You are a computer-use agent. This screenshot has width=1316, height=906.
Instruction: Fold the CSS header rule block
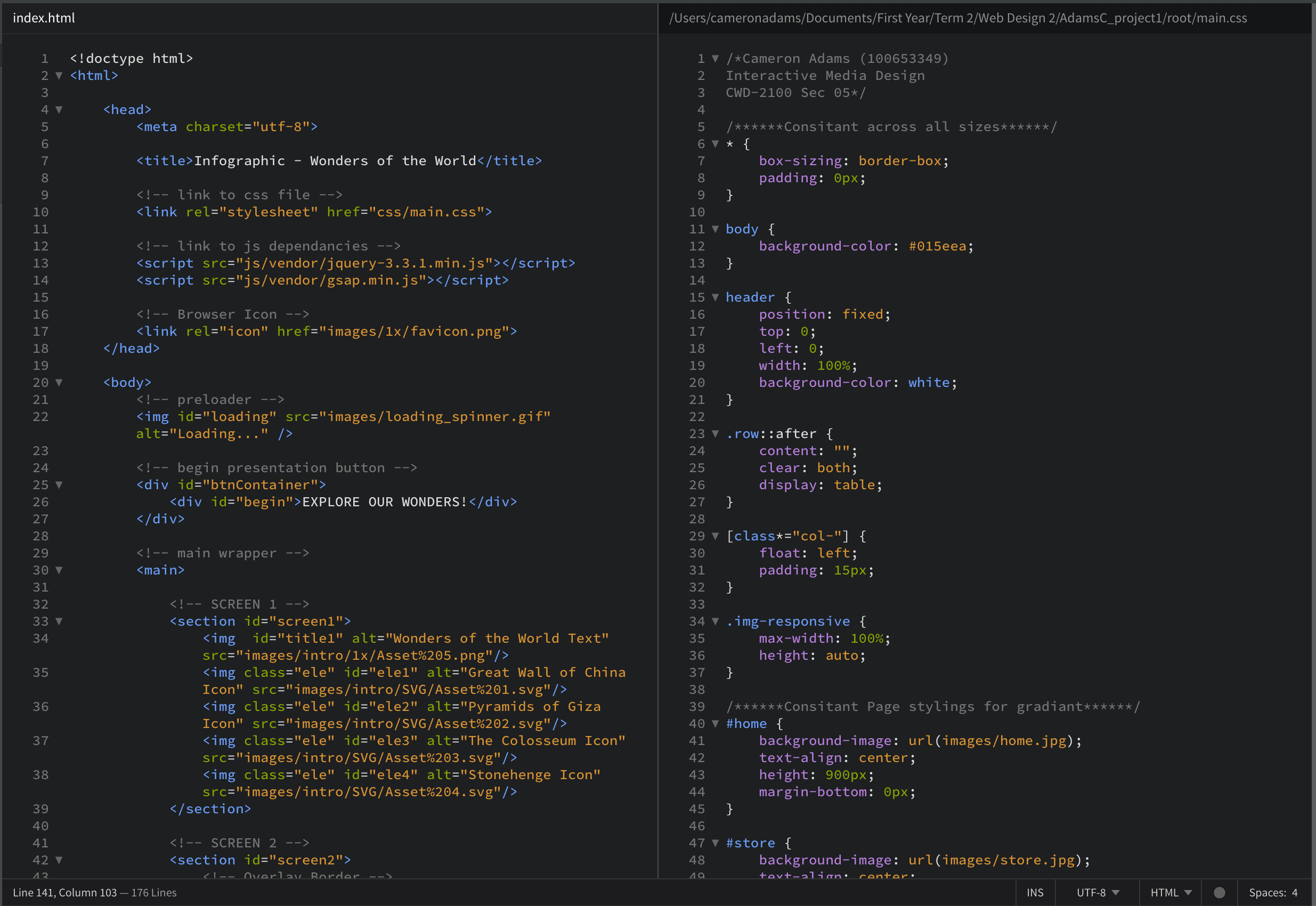(x=715, y=297)
